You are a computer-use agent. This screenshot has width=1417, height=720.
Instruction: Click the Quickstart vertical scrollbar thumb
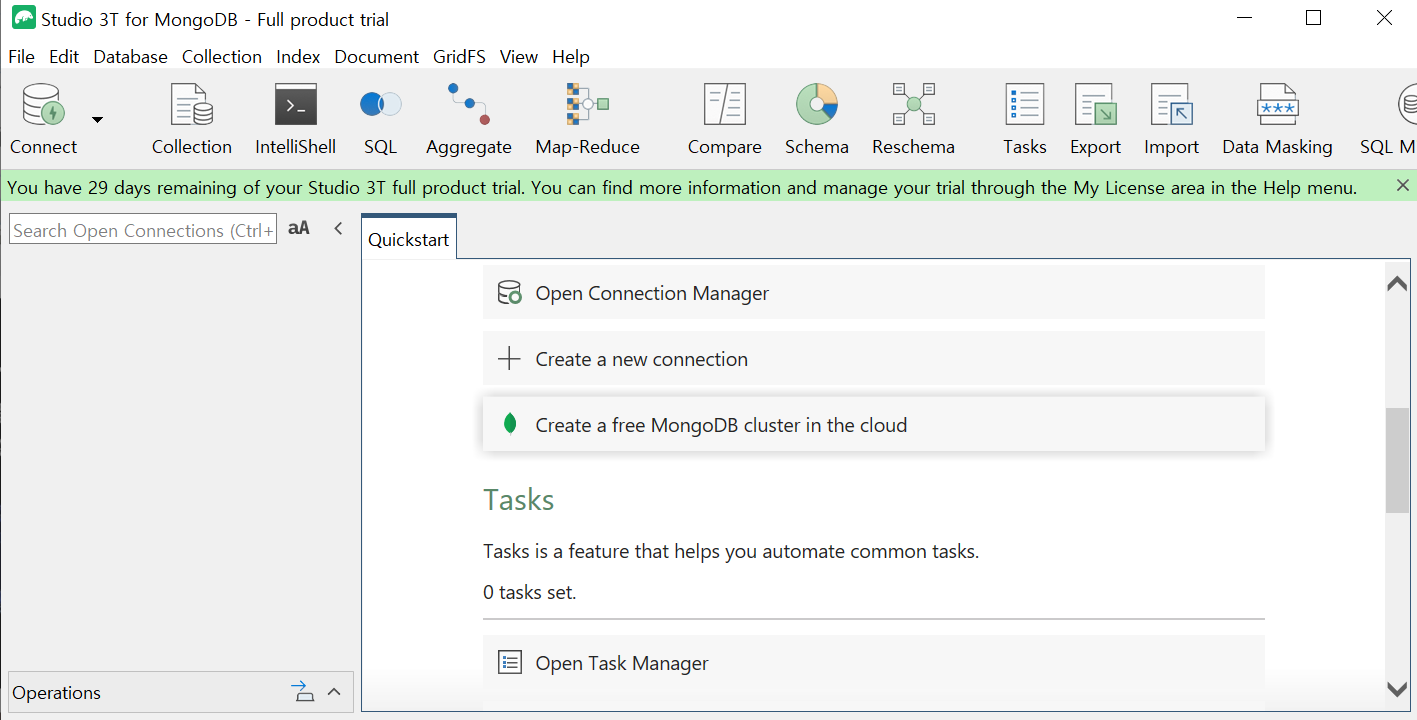pyautogui.click(x=1396, y=460)
